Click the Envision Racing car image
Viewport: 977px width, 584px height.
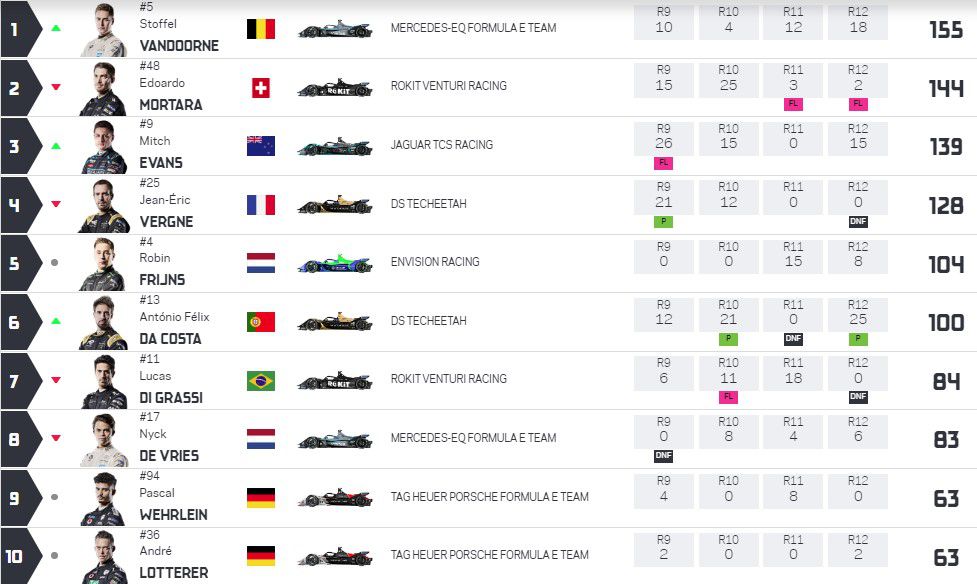click(x=335, y=264)
